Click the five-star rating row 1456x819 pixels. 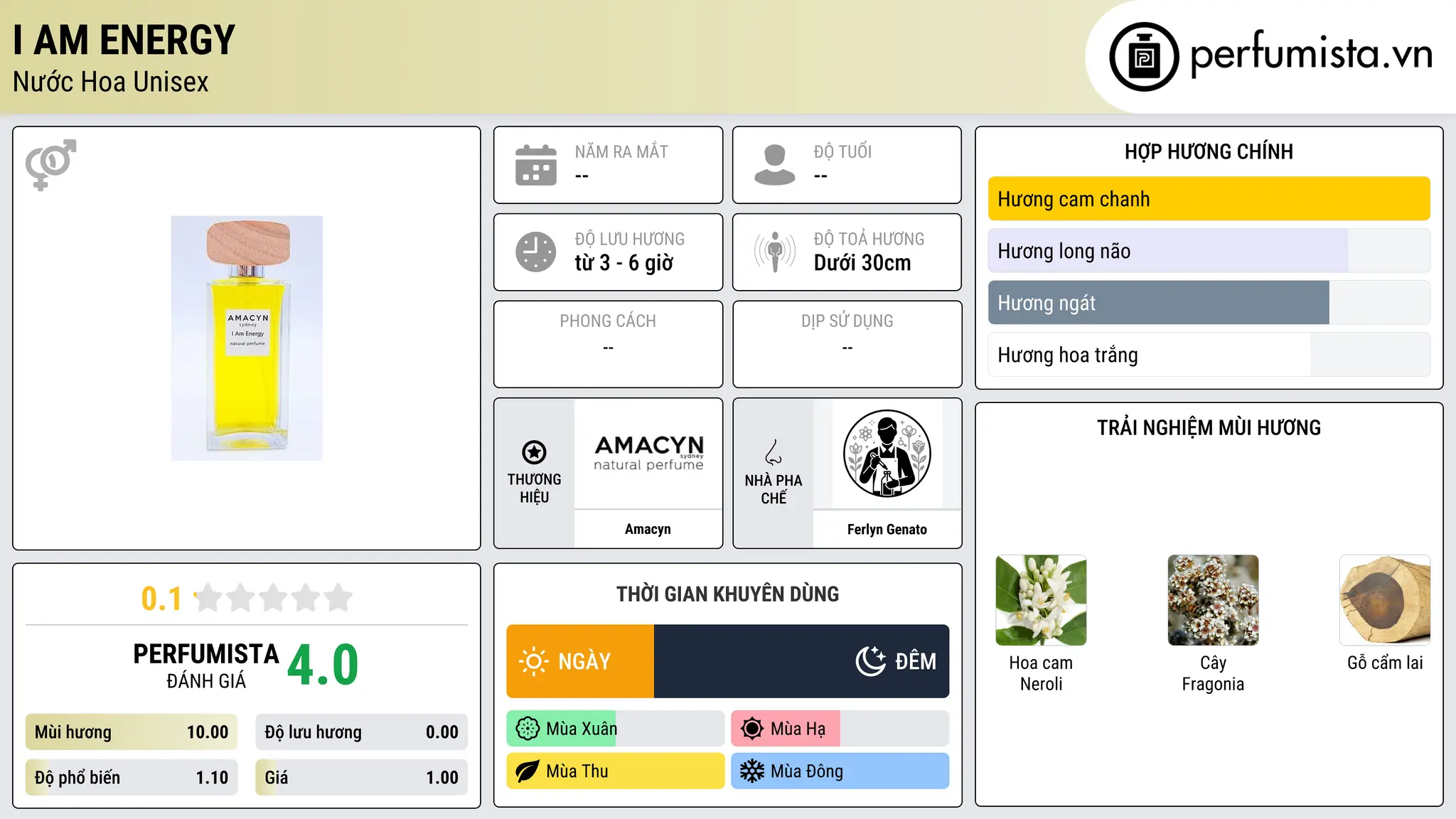coord(274,598)
